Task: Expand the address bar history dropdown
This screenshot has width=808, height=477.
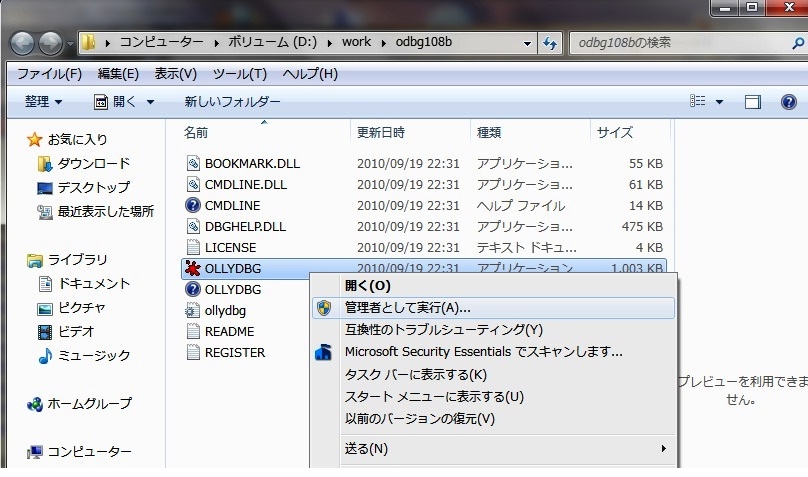Action: click(x=527, y=43)
